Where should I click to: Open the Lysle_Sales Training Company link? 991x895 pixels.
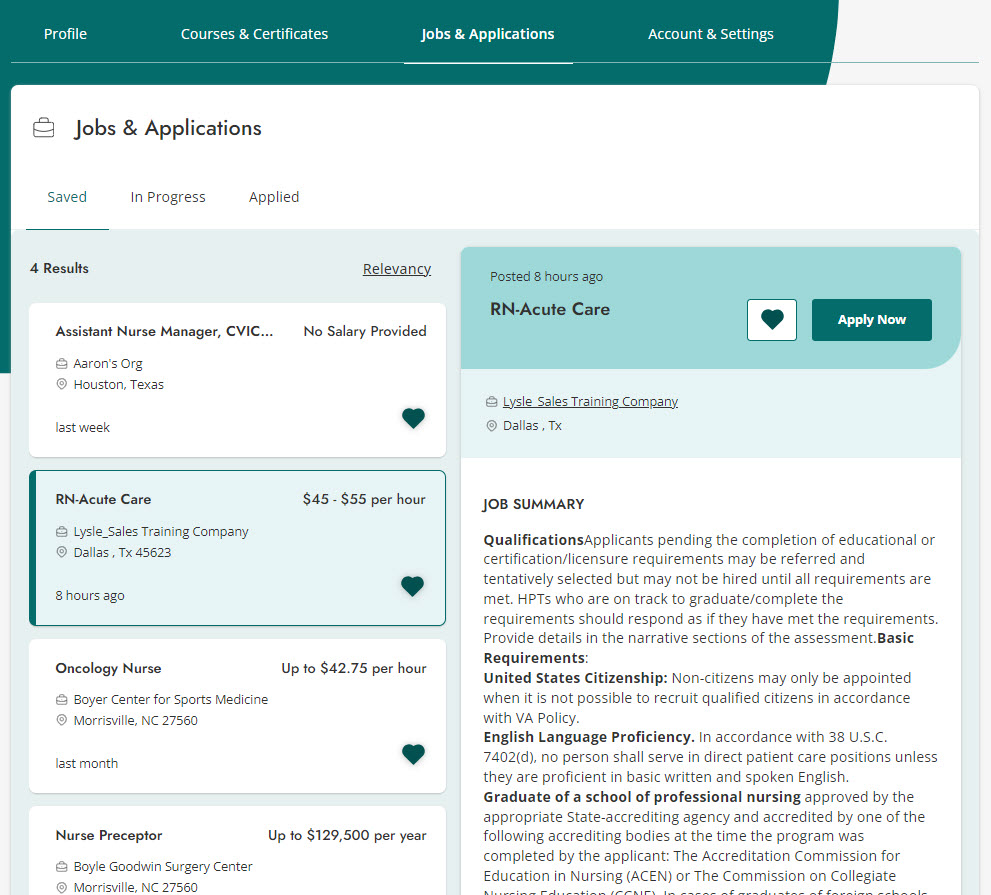(590, 401)
